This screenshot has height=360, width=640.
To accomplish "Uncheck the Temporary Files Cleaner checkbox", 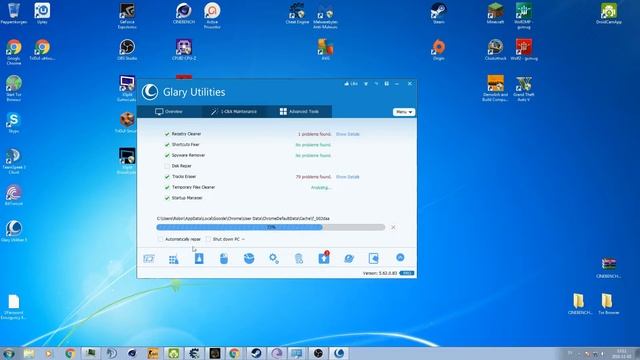I will [167, 187].
